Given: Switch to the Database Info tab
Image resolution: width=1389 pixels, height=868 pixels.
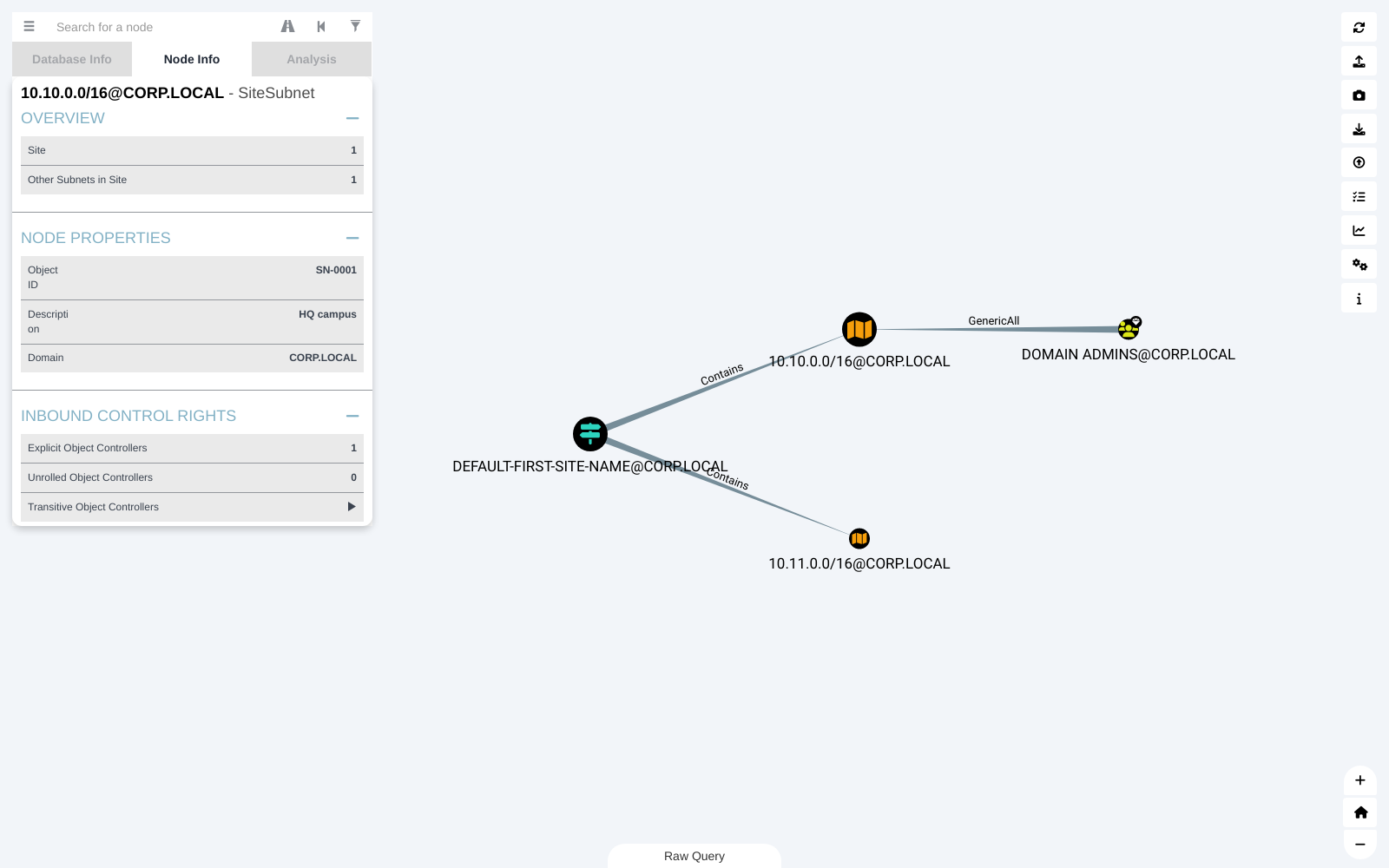Looking at the screenshot, I should tap(72, 59).
